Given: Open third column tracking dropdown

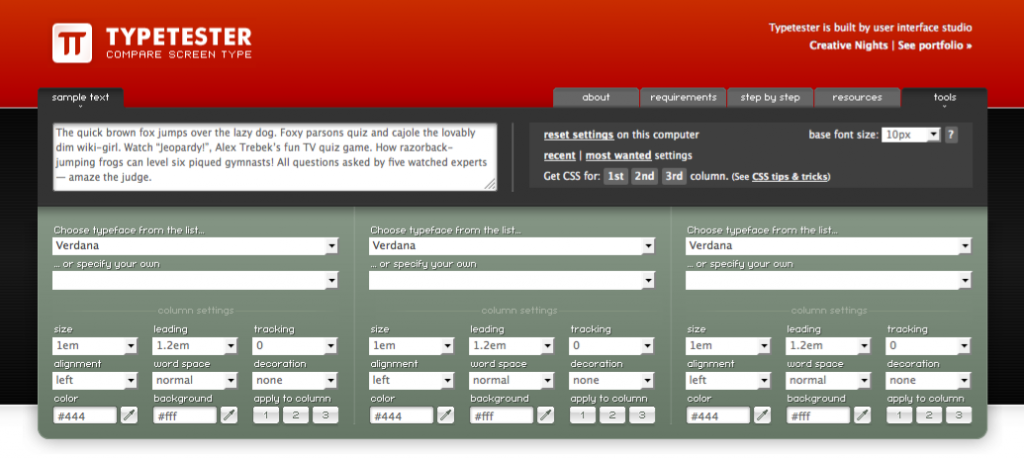Looking at the screenshot, I should 929,346.
